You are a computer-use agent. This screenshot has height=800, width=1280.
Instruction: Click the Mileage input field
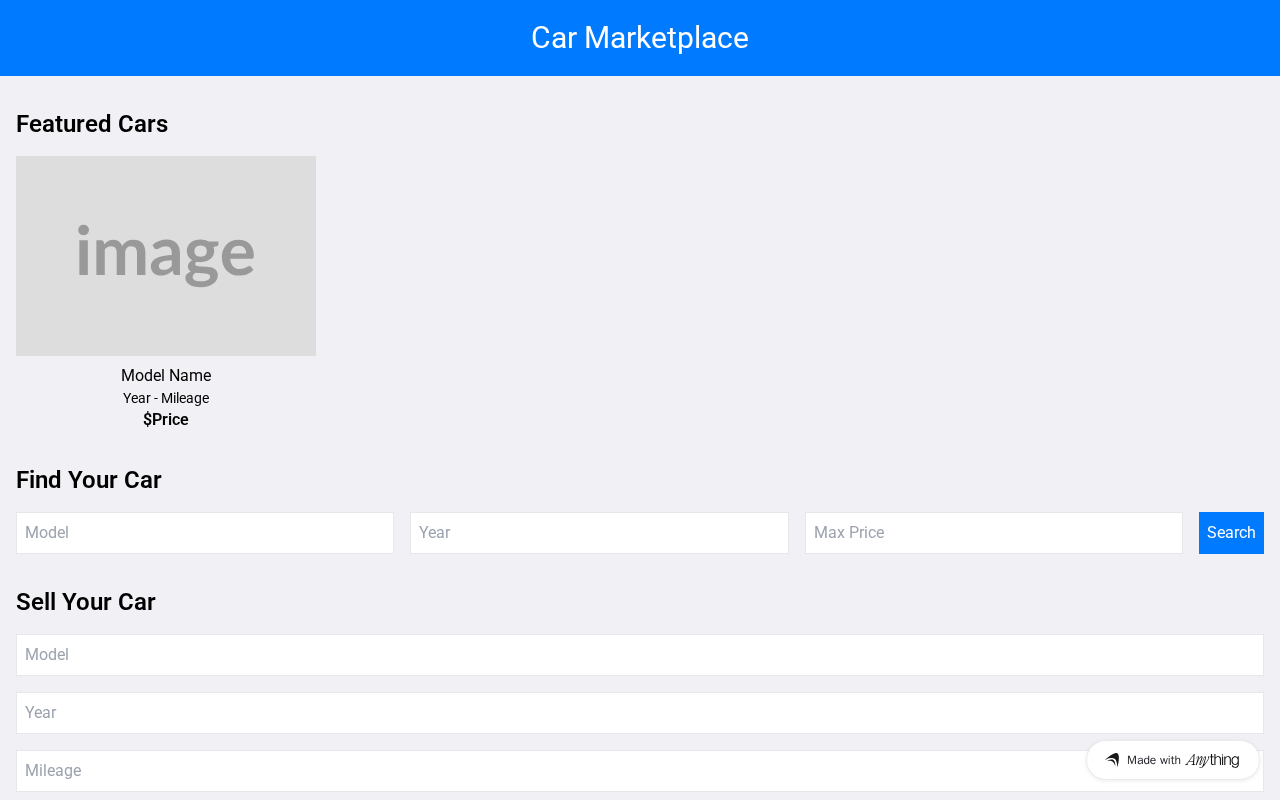click(x=540, y=771)
